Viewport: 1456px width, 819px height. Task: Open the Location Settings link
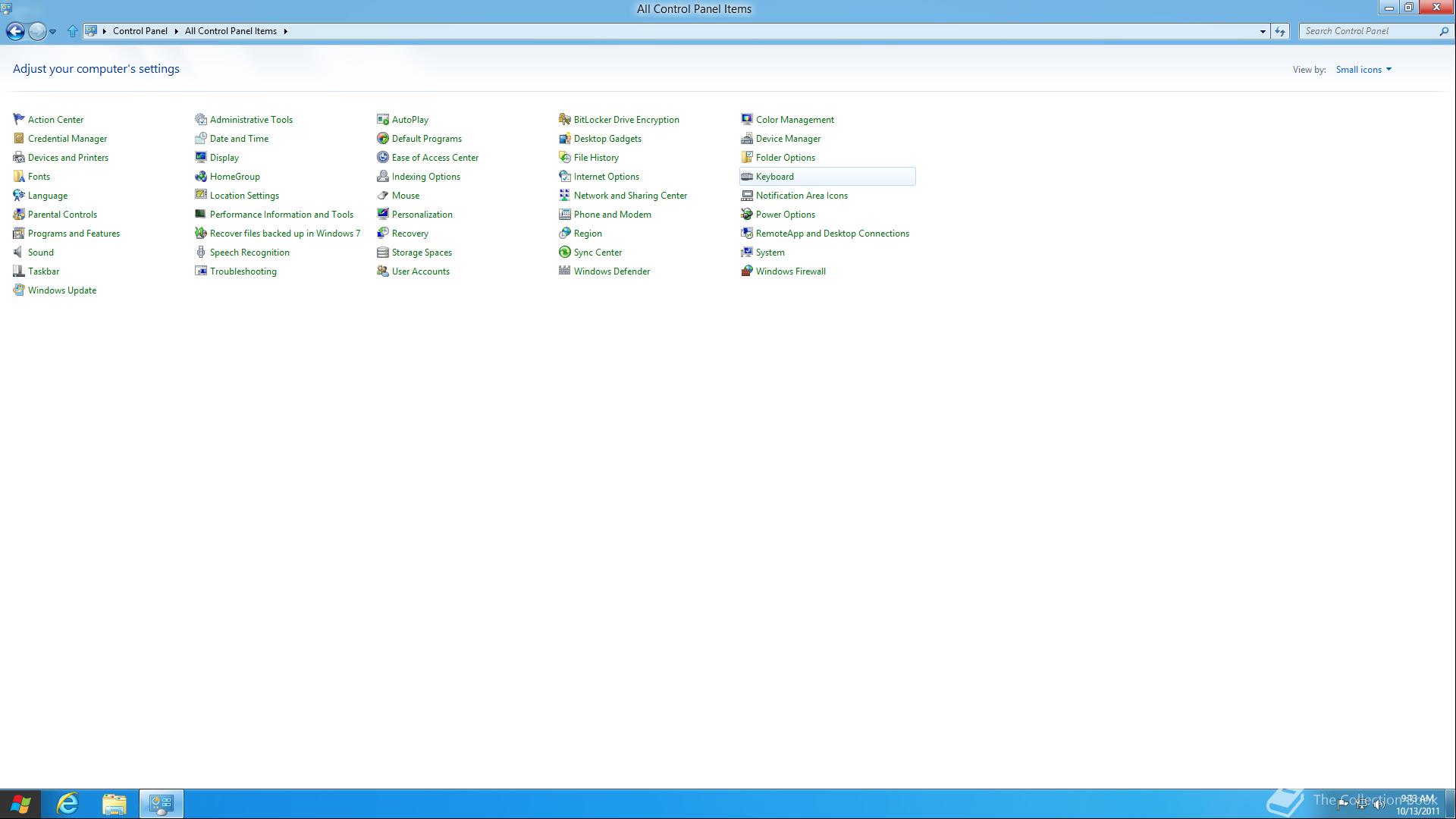244,195
